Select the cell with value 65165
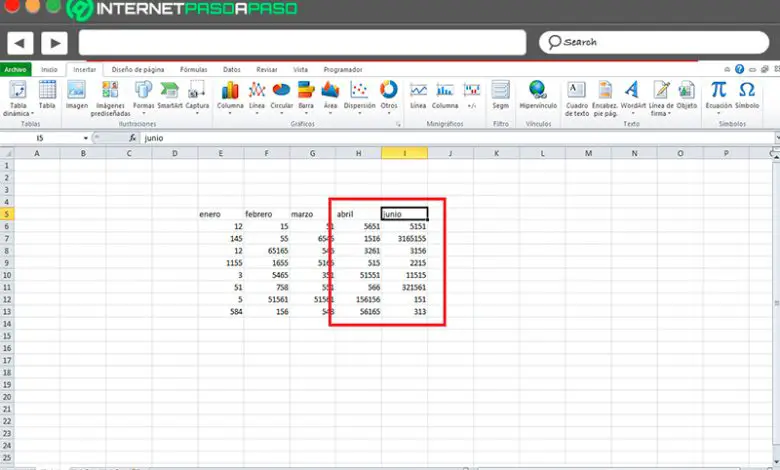This screenshot has height=470, width=780. [x=267, y=251]
